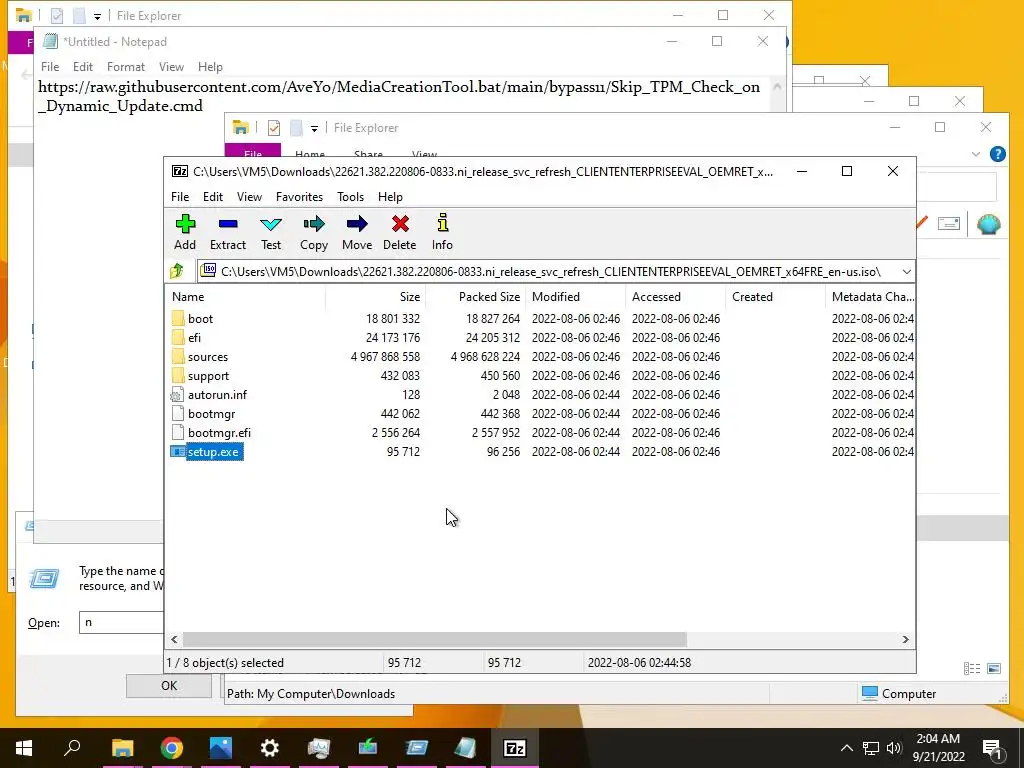Open 7-Zip Tools menu
This screenshot has width=1024, height=768.
(x=350, y=197)
